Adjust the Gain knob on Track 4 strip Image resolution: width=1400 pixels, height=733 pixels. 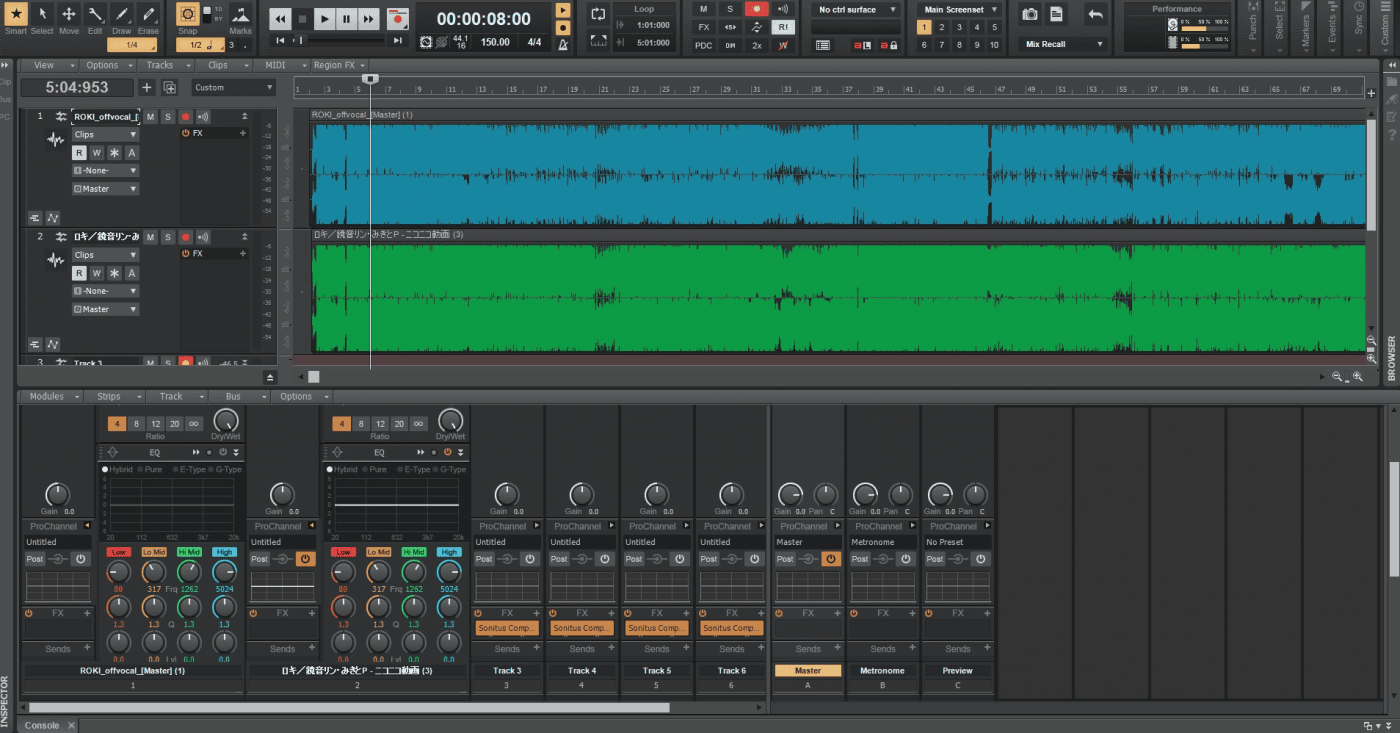click(x=582, y=494)
